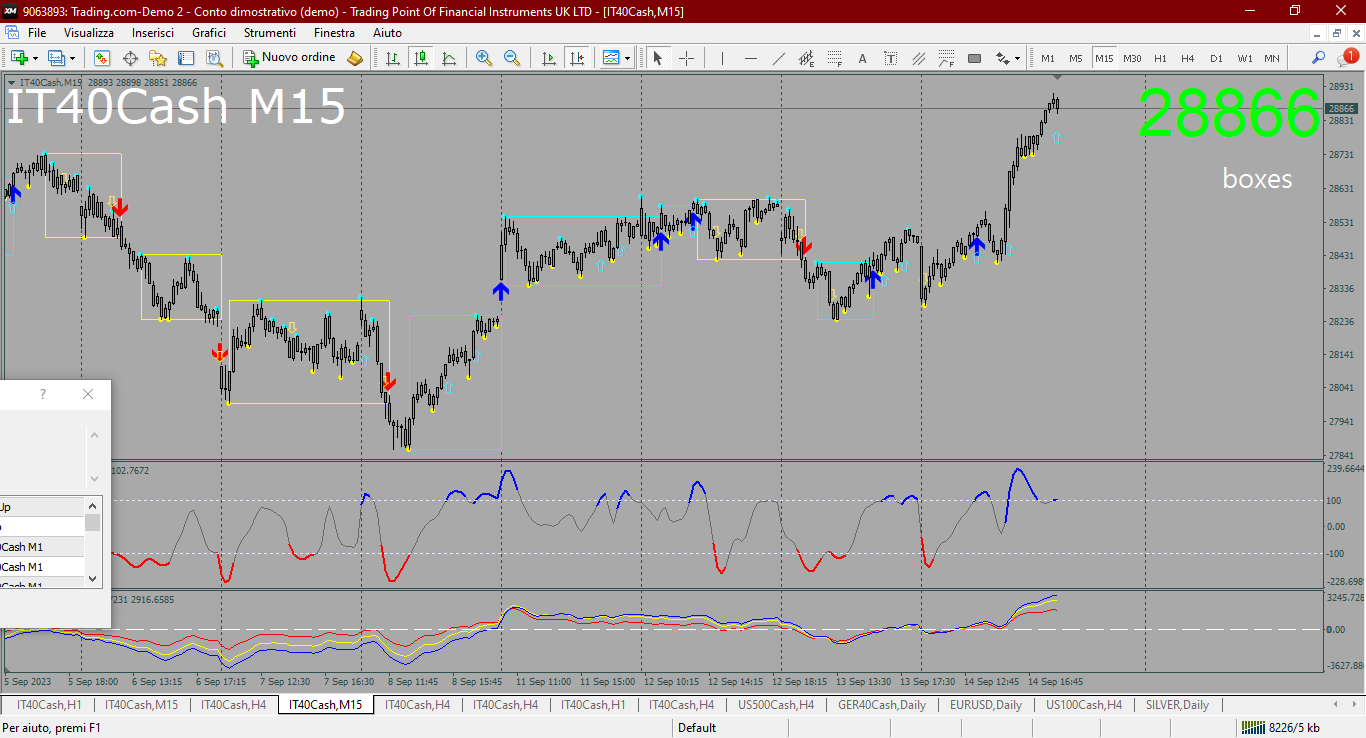Select the Rectangle shape tool

[975, 58]
